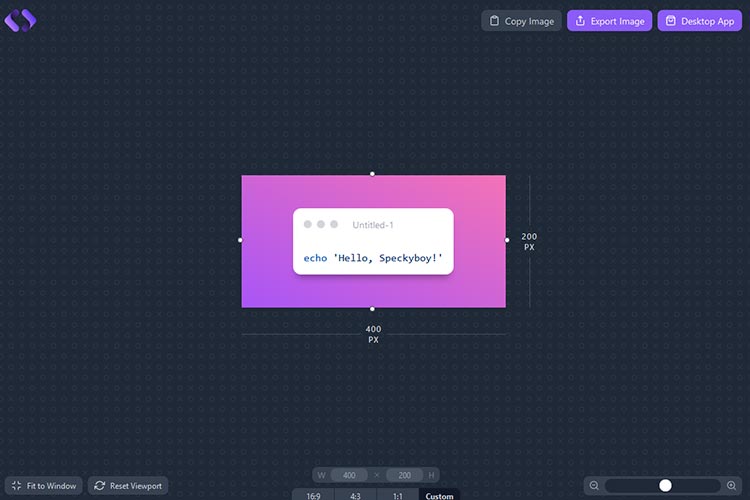The width and height of the screenshot is (750, 500).
Task: Choose the 4:3 aspect ratio tab
Action: coord(356,495)
